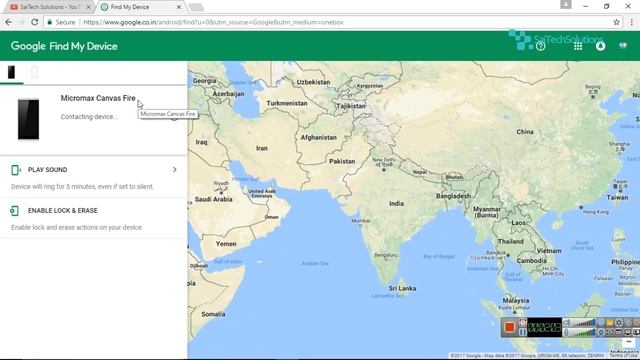Toggle recorder microphone icon
Image resolution: width=640 pixels, height=360 pixels.
pyautogui.click(x=566, y=332)
